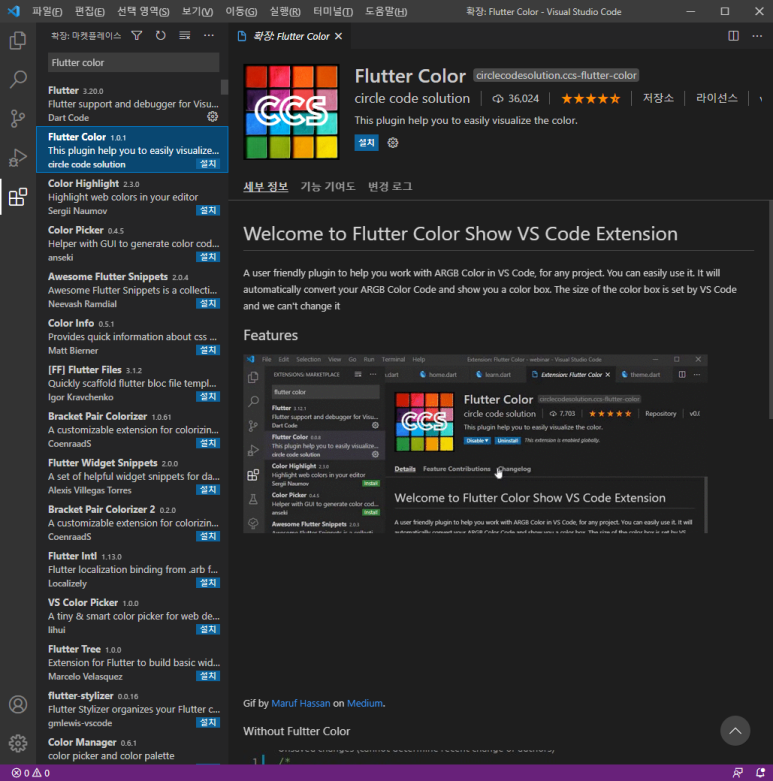Open Run and Debug view
The image size is (773, 781).
[18, 157]
